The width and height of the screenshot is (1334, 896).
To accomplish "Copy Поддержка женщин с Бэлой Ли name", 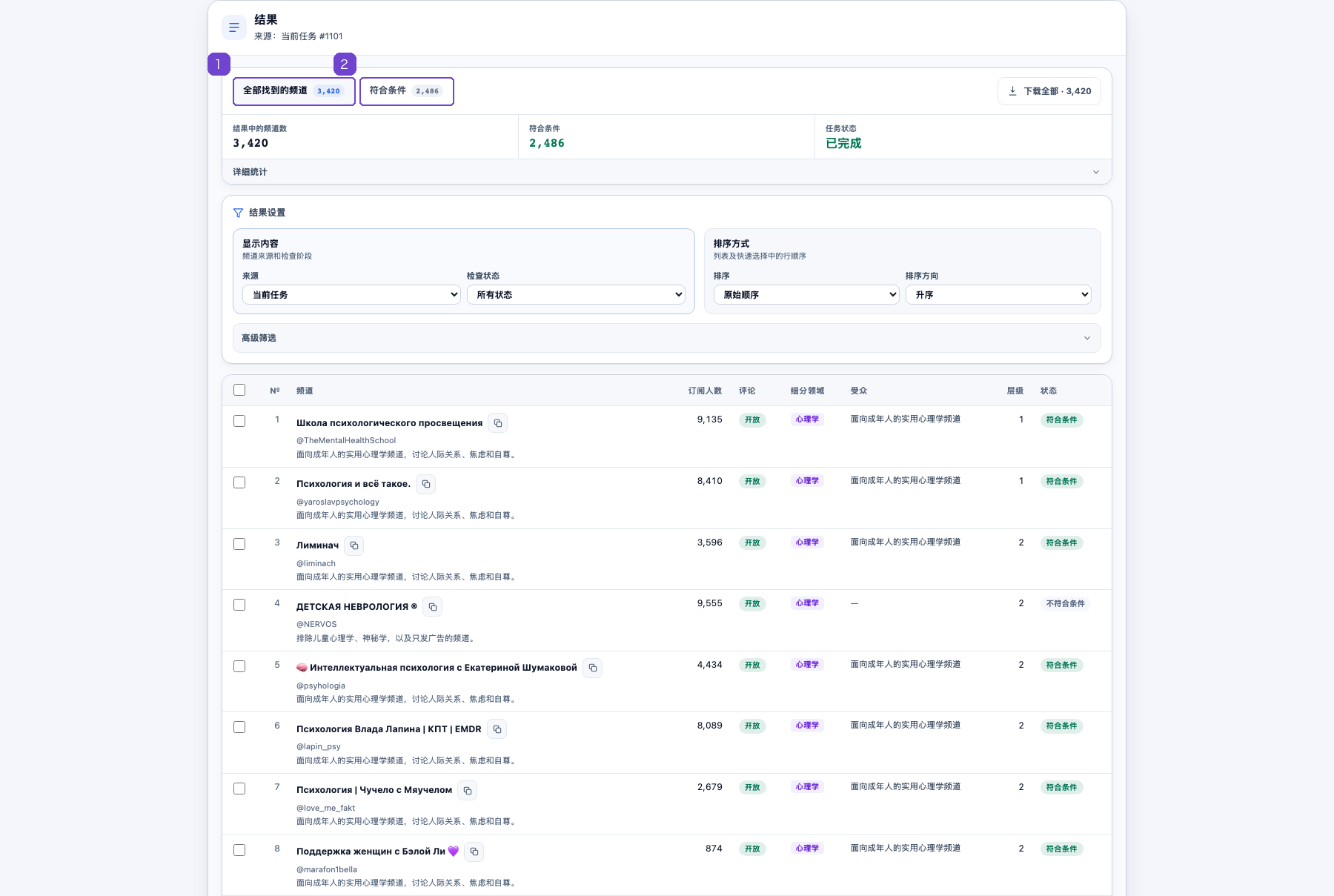I will tap(474, 852).
